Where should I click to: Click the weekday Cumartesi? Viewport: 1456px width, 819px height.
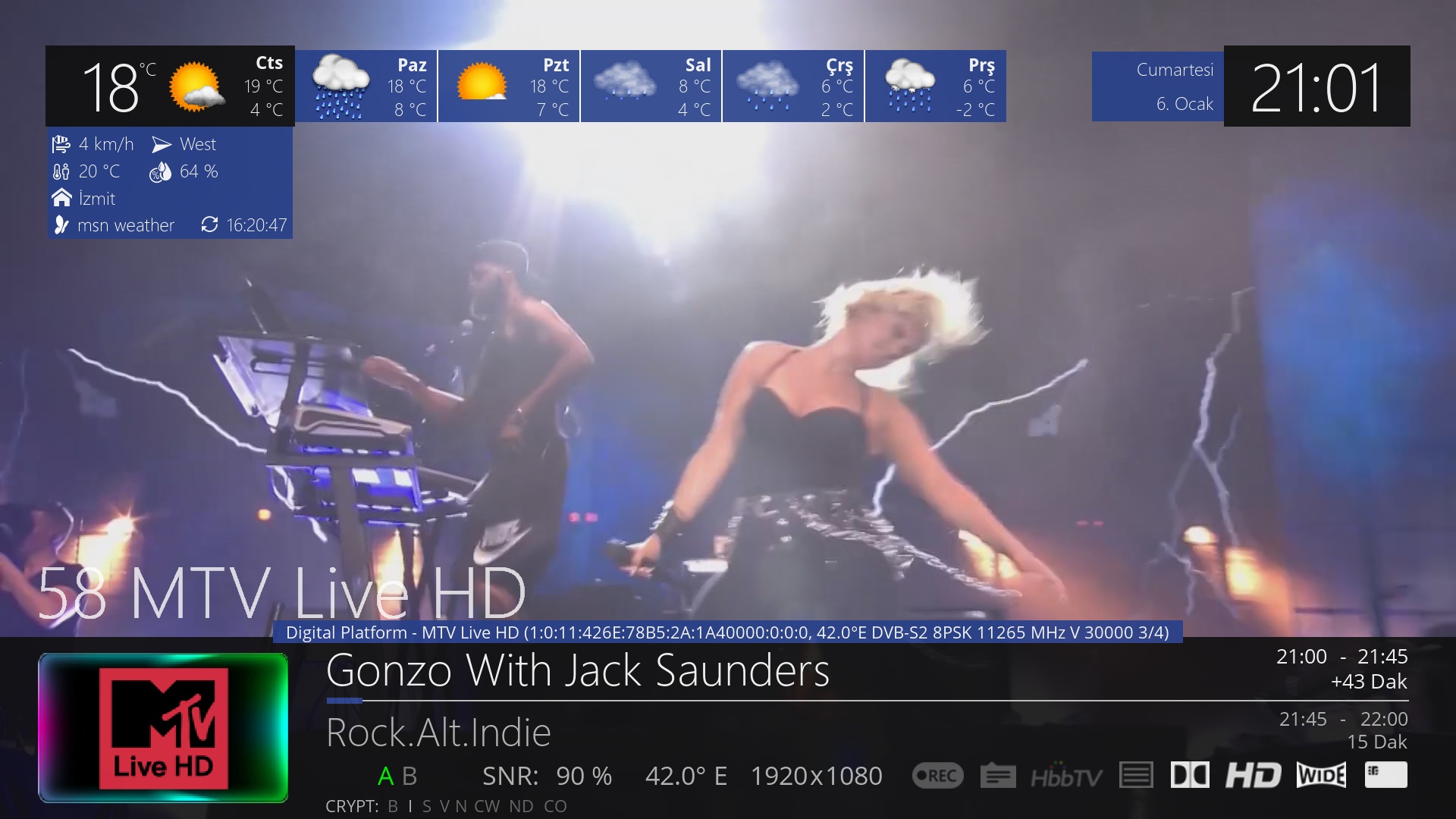(1175, 70)
